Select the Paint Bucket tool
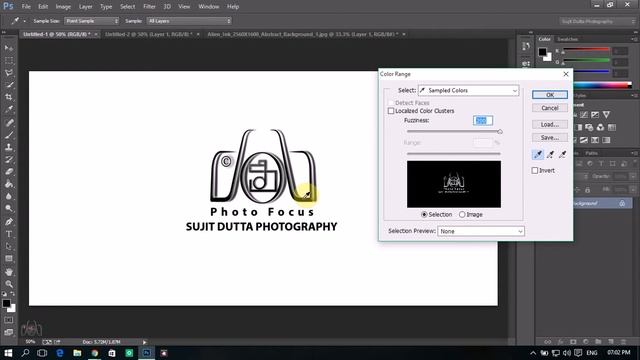Image resolution: width=640 pixels, height=360 pixels. click(x=9, y=184)
